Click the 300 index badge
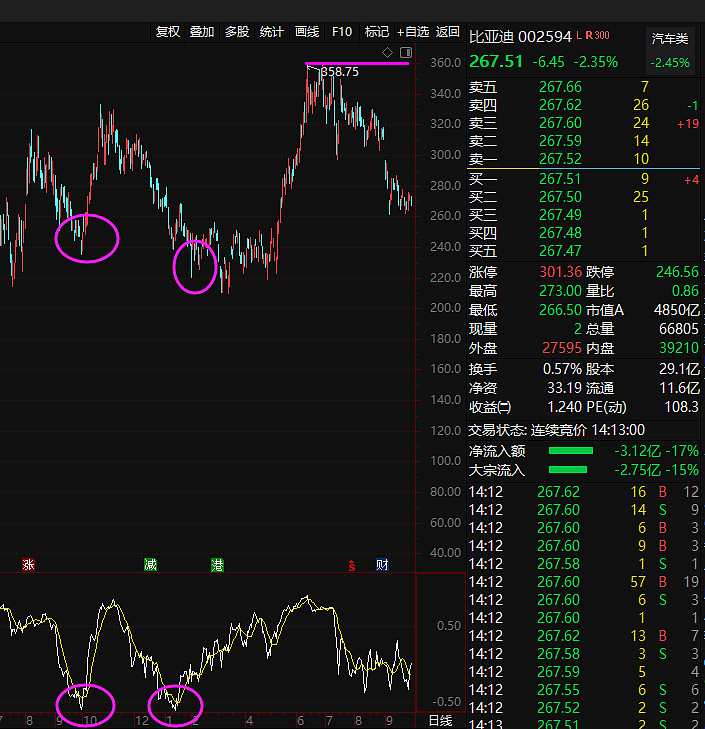The image size is (705, 729). click(x=602, y=35)
